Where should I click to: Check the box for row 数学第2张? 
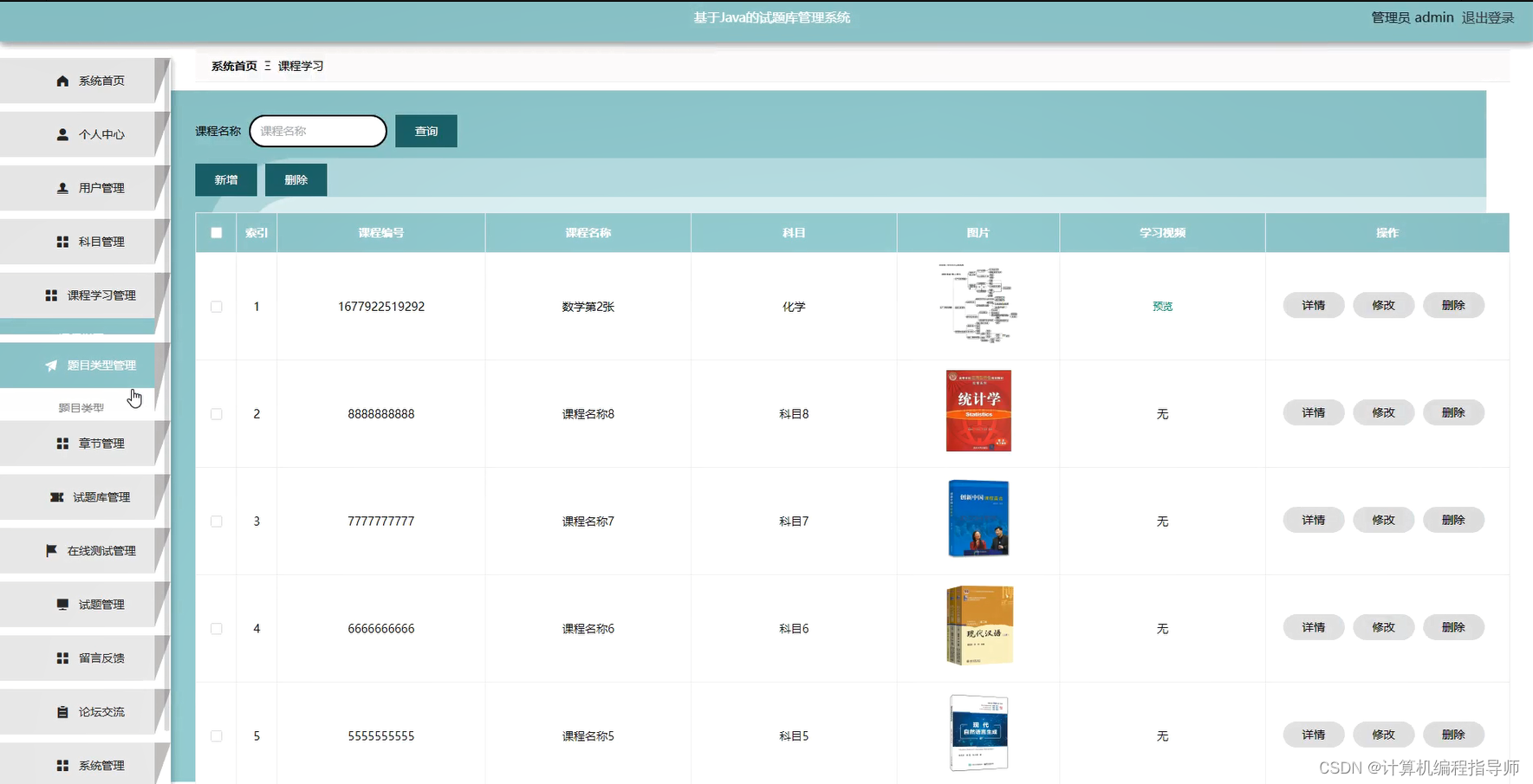pyautogui.click(x=217, y=307)
